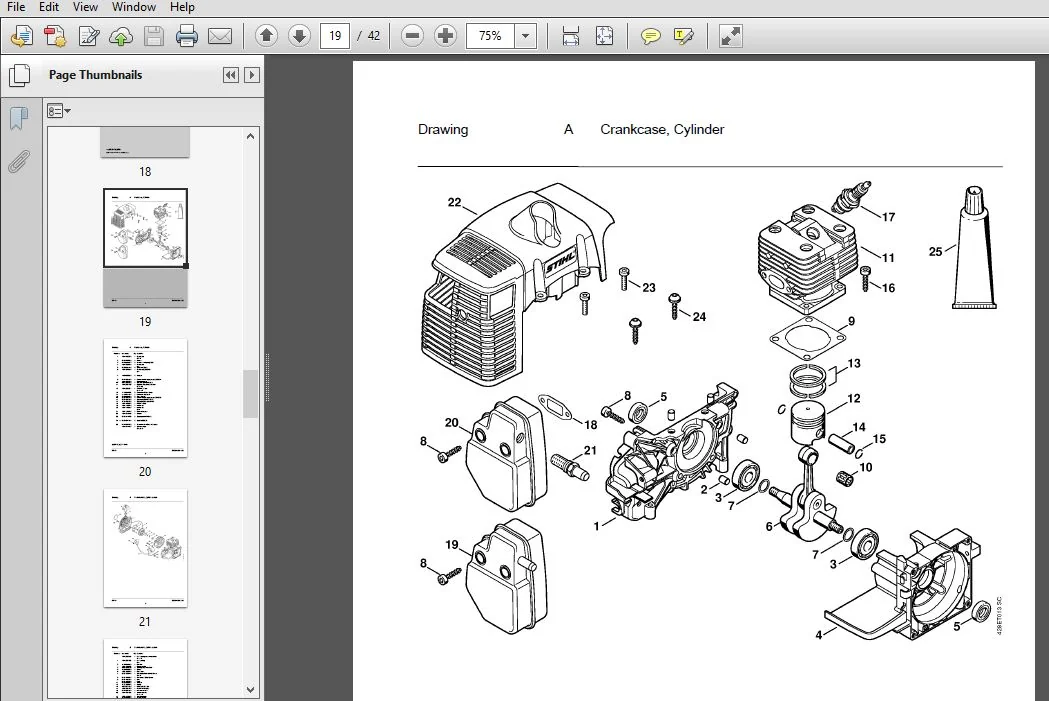Click the Fit Page icon
This screenshot has height=701, width=1049.
[604, 36]
